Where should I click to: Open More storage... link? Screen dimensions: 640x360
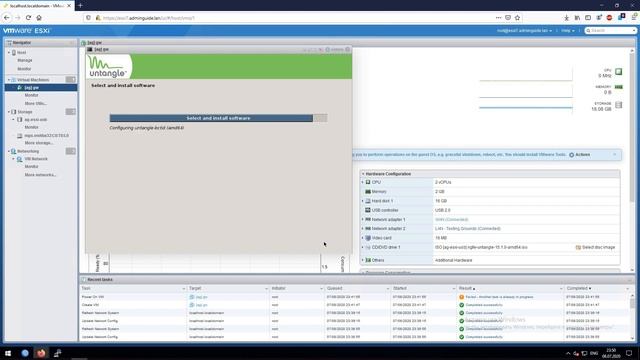pos(39,143)
